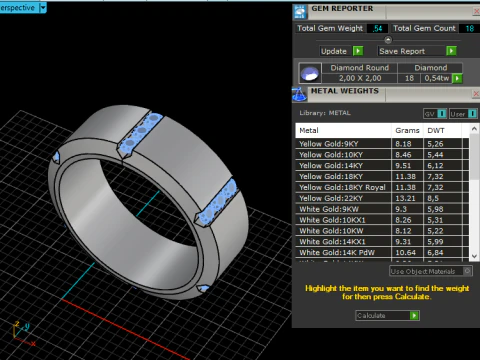
Task: Select the right side gem channel on ring
Action: click(x=218, y=203)
